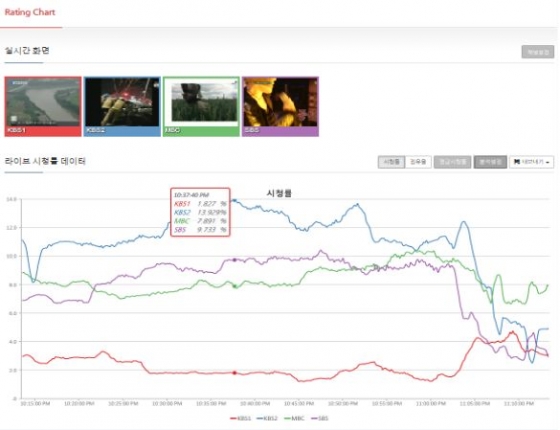Click tooltip time 10:37:40 PM
The image size is (560, 430).
click(191, 195)
